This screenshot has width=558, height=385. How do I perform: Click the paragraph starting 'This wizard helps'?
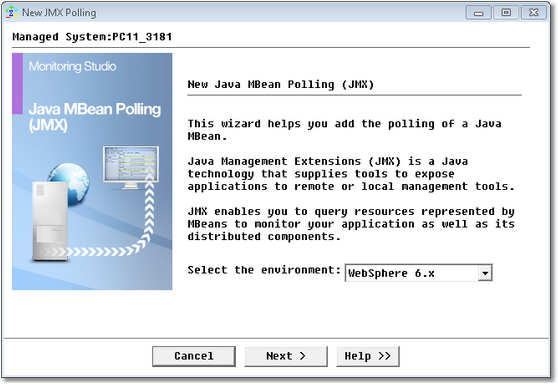pyautogui.click(x=344, y=130)
